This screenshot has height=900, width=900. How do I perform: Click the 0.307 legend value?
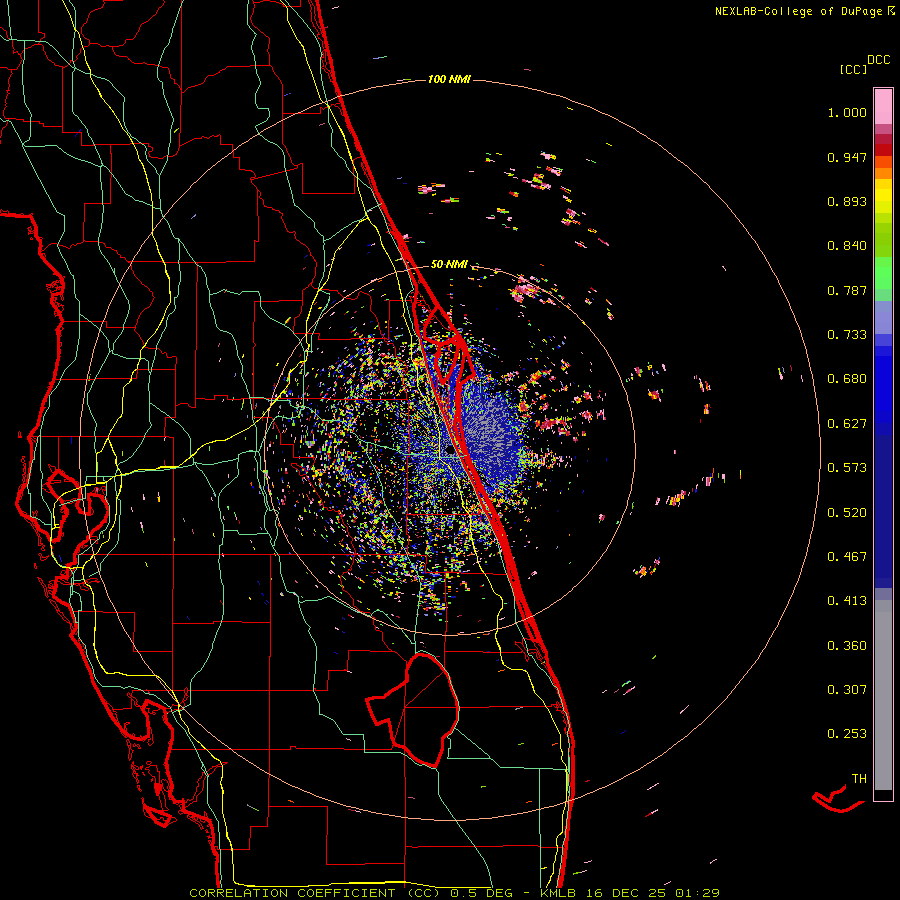point(847,690)
